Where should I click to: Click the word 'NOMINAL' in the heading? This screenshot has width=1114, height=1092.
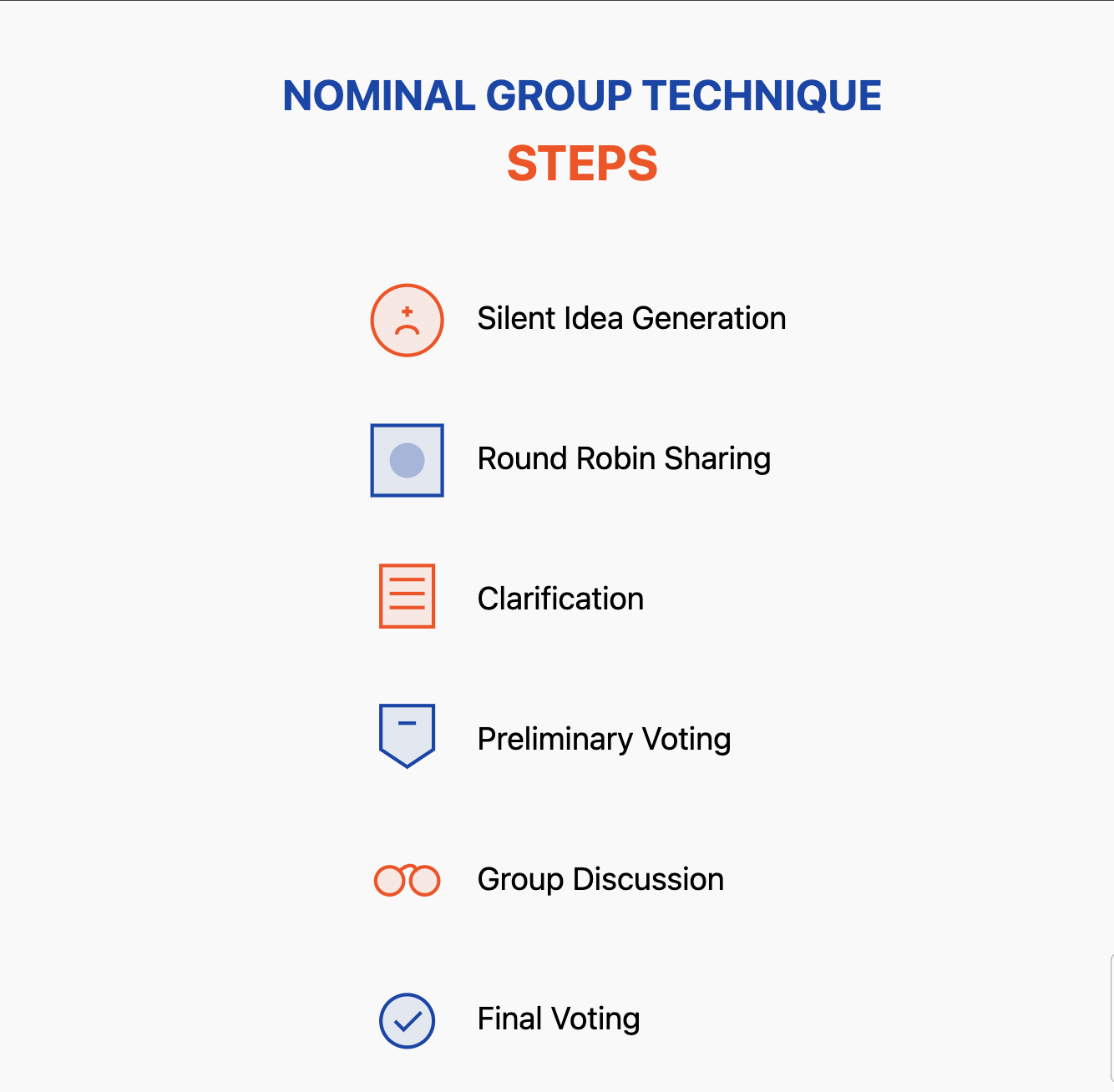pyautogui.click(x=378, y=96)
